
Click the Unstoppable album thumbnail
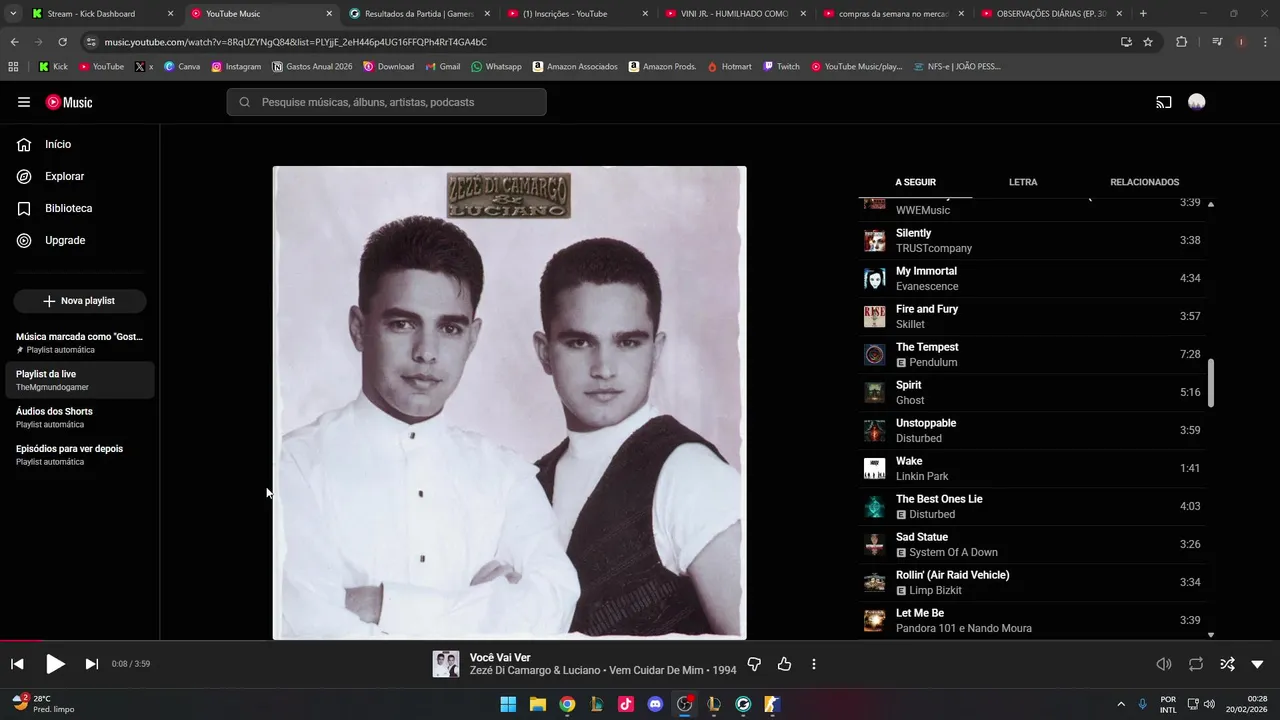[875, 430]
